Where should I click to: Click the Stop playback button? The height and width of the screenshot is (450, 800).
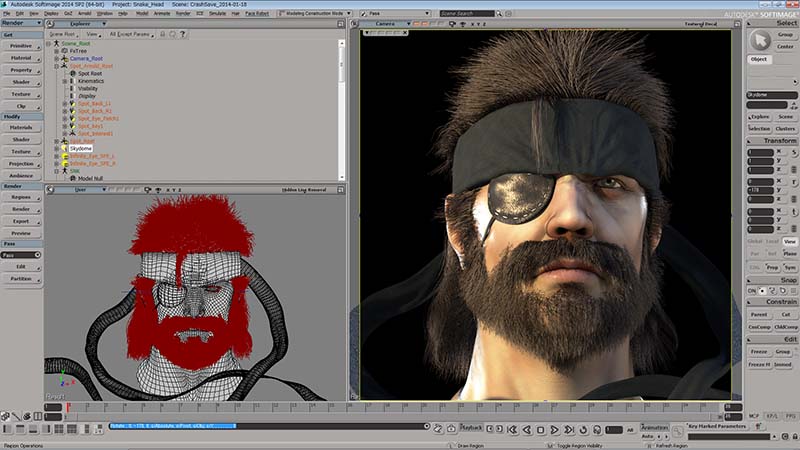click(x=541, y=430)
